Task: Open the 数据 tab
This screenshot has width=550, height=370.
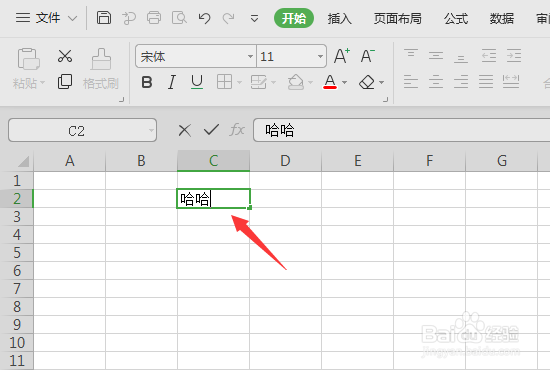Action: (x=502, y=18)
